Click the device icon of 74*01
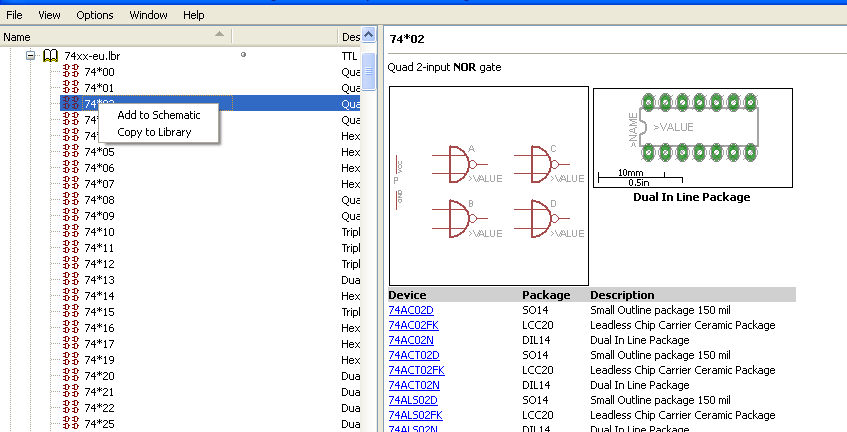Image resolution: width=847 pixels, height=432 pixels. click(71, 87)
